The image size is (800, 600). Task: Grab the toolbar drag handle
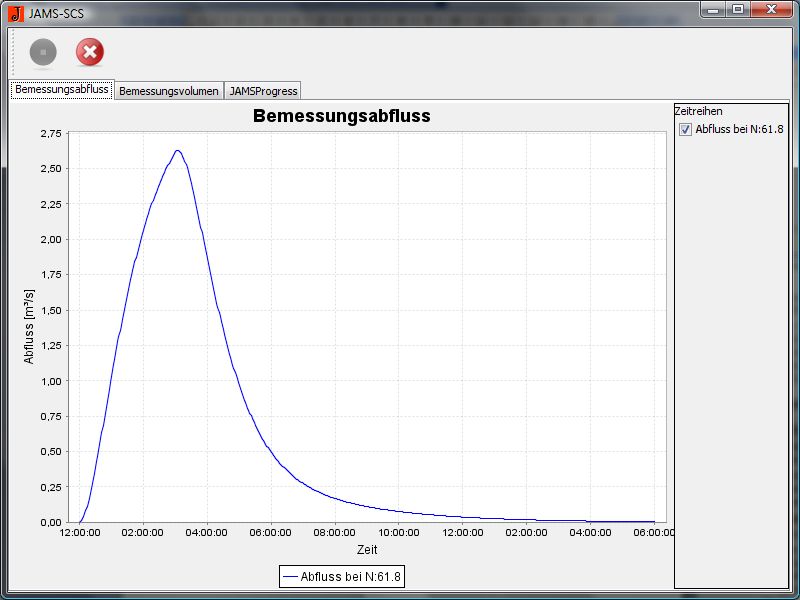coord(11,52)
